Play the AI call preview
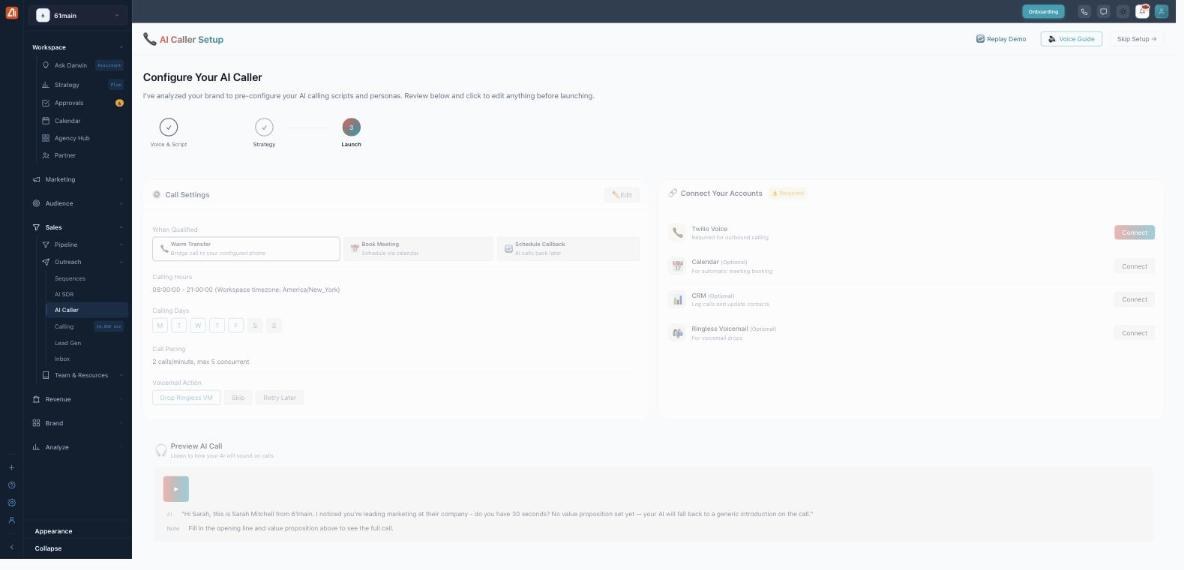The width and height of the screenshot is (1184, 570). point(176,488)
